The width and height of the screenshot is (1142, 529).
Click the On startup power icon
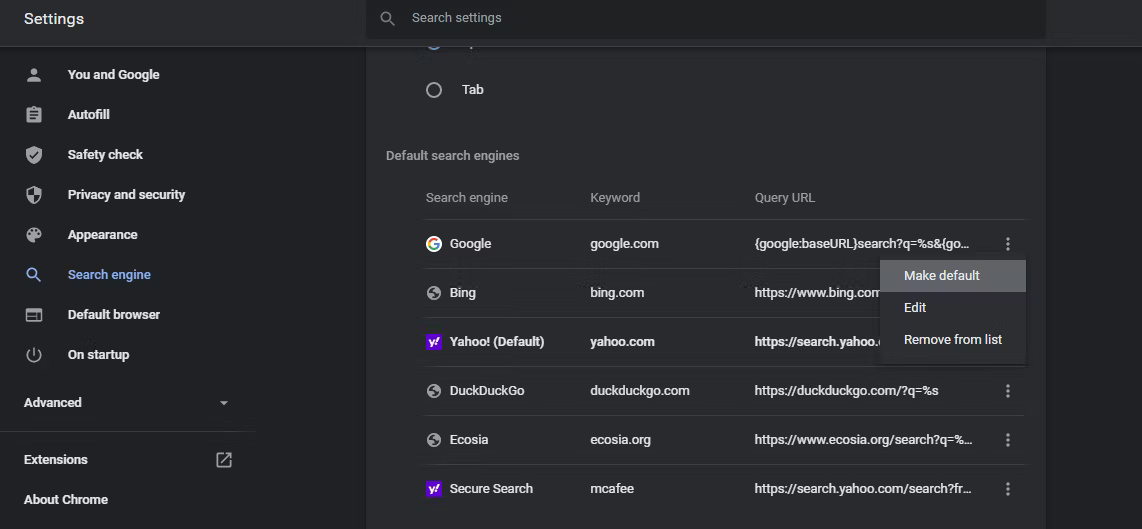34,355
